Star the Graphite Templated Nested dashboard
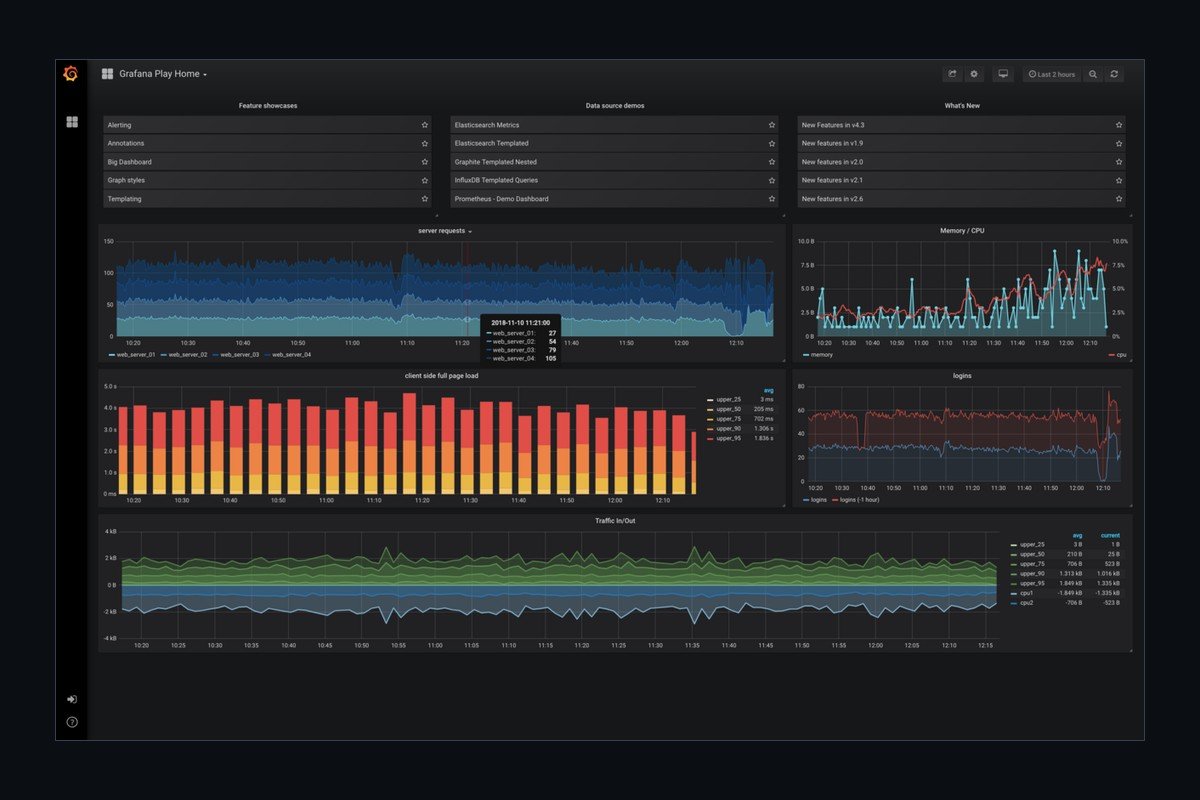The height and width of the screenshot is (800, 1200). pos(771,162)
